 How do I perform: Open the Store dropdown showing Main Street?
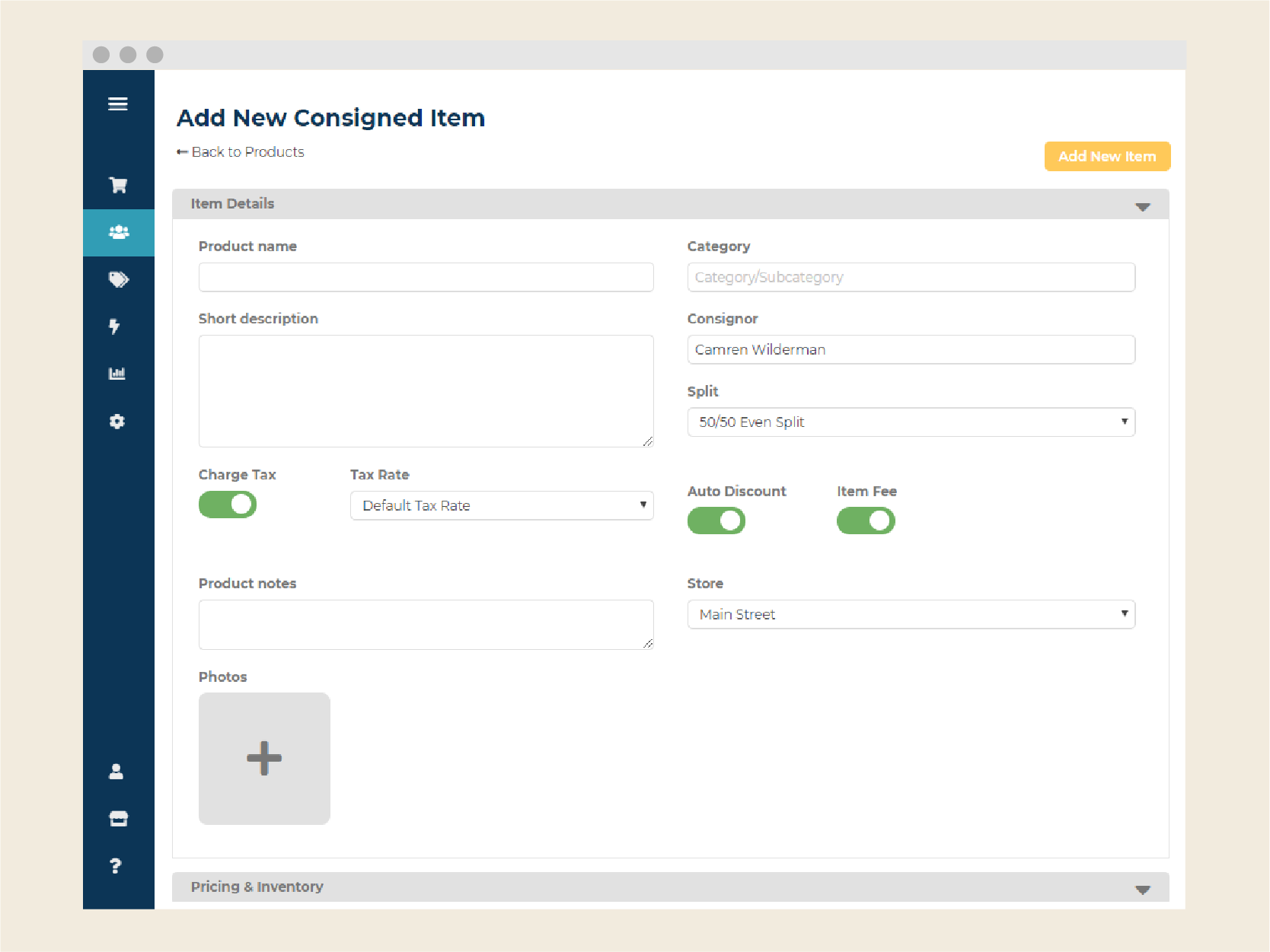tap(911, 615)
